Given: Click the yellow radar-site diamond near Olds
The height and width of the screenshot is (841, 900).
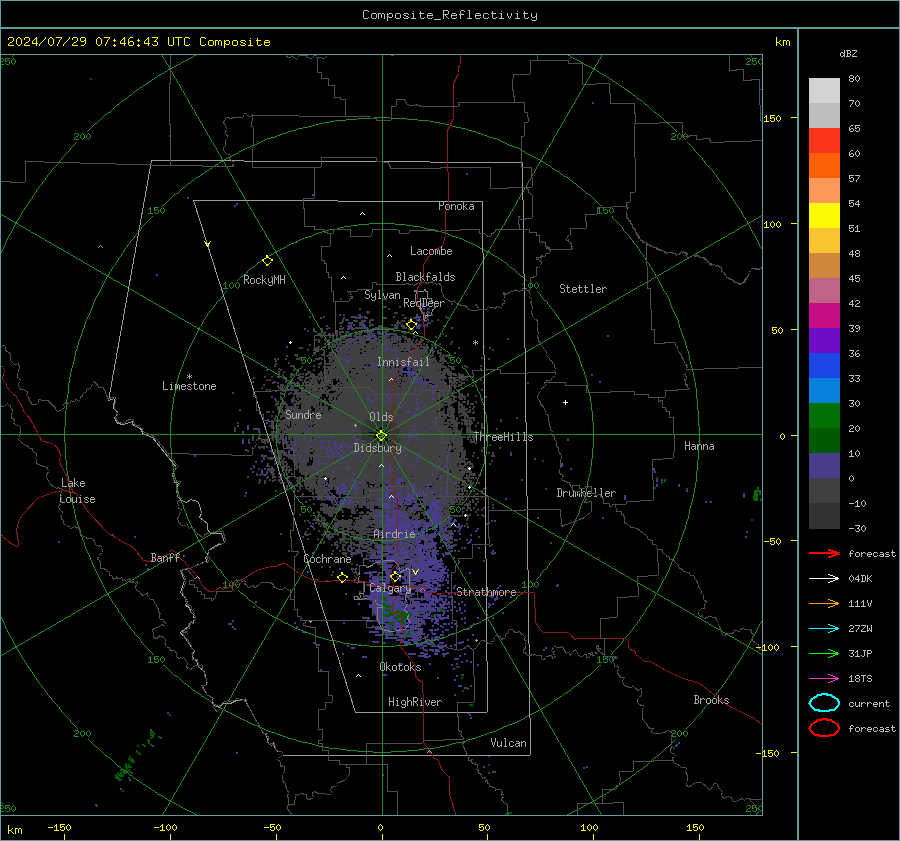Looking at the screenshot, I should click(382, 436).
